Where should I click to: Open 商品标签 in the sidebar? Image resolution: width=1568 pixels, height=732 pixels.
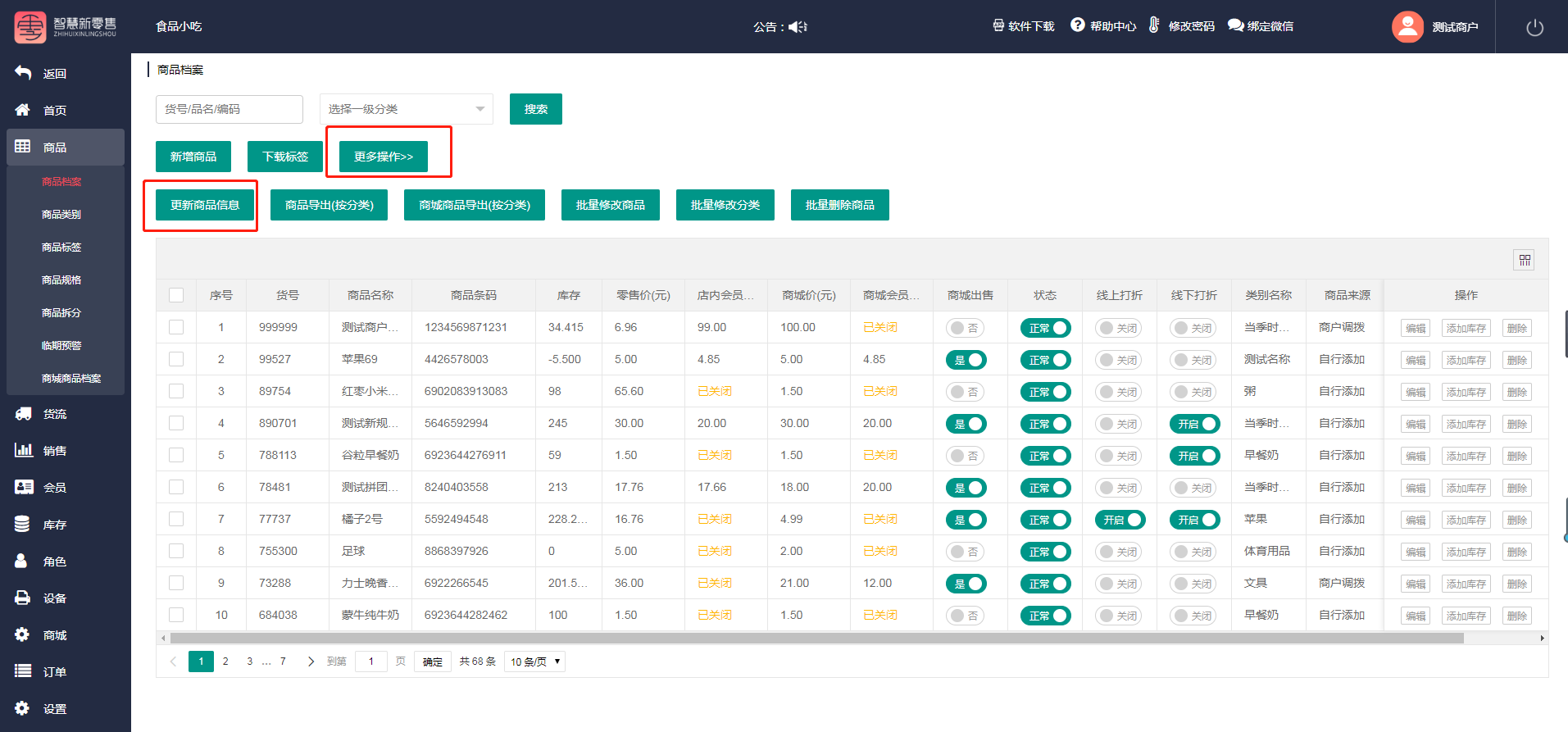[61, 247]
